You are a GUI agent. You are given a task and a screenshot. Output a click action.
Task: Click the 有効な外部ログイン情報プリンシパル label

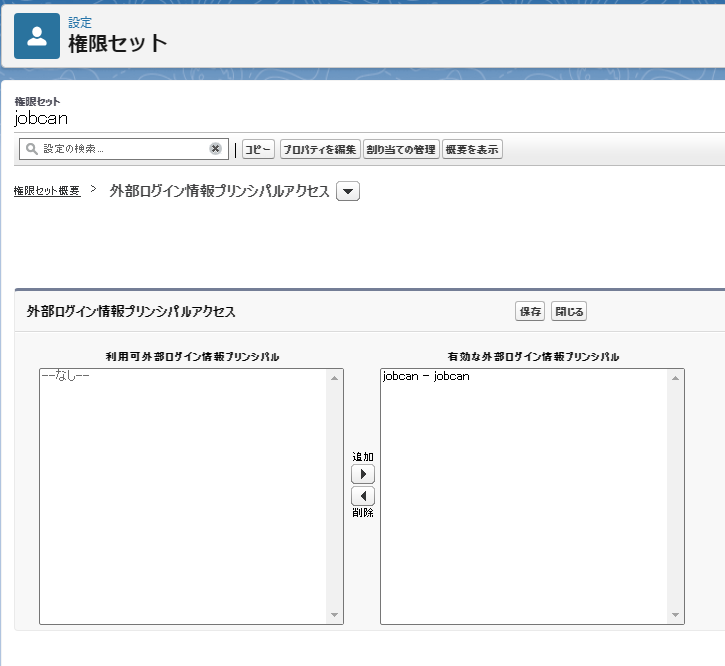(533, 357)
